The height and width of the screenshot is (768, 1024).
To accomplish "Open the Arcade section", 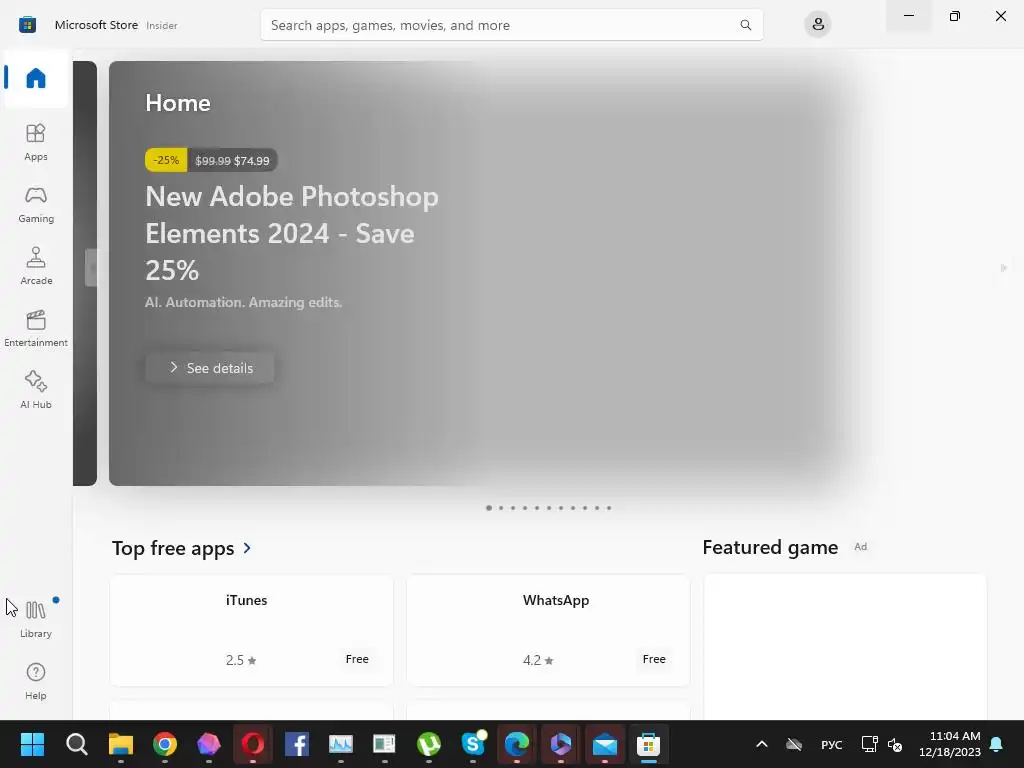I will click(36, 266).
